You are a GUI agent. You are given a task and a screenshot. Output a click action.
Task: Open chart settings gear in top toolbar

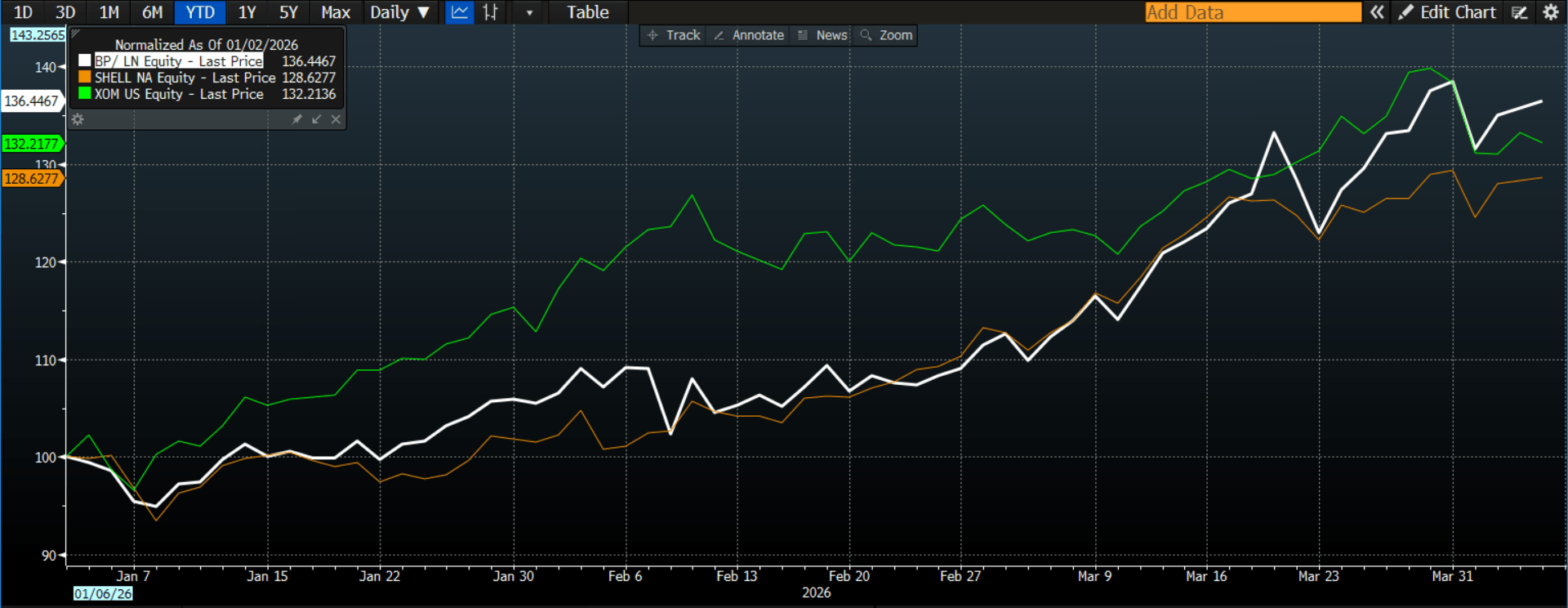1550,12
